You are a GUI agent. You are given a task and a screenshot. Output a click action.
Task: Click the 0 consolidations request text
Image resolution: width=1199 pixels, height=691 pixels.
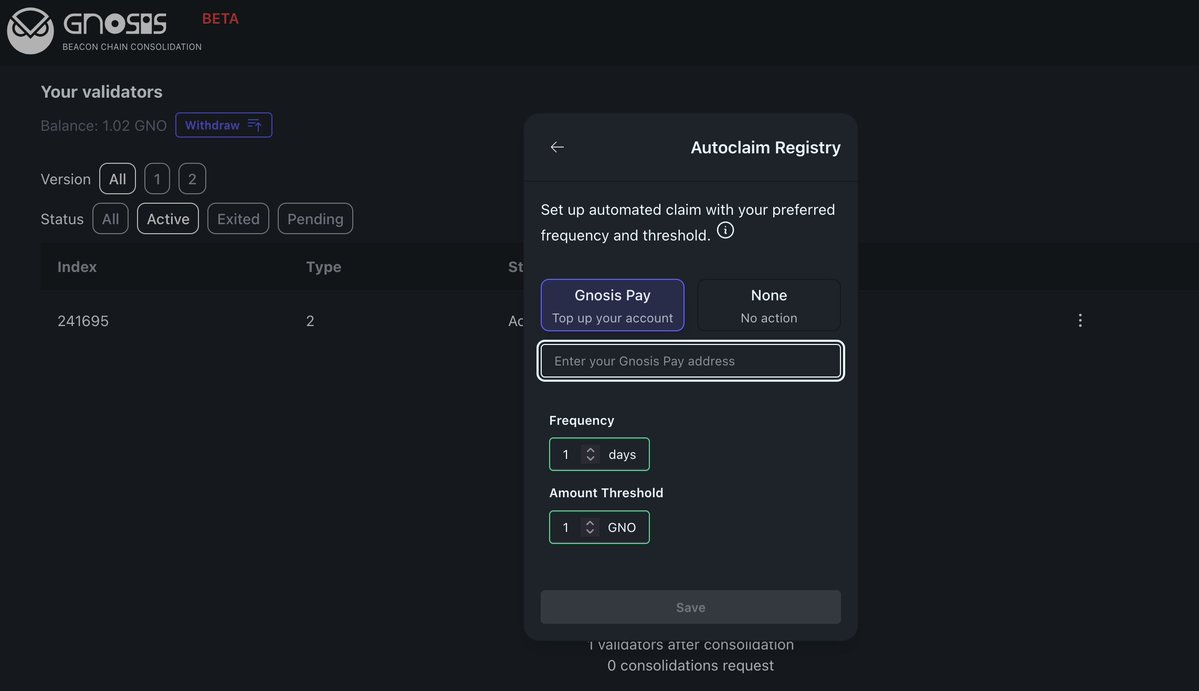690,666
